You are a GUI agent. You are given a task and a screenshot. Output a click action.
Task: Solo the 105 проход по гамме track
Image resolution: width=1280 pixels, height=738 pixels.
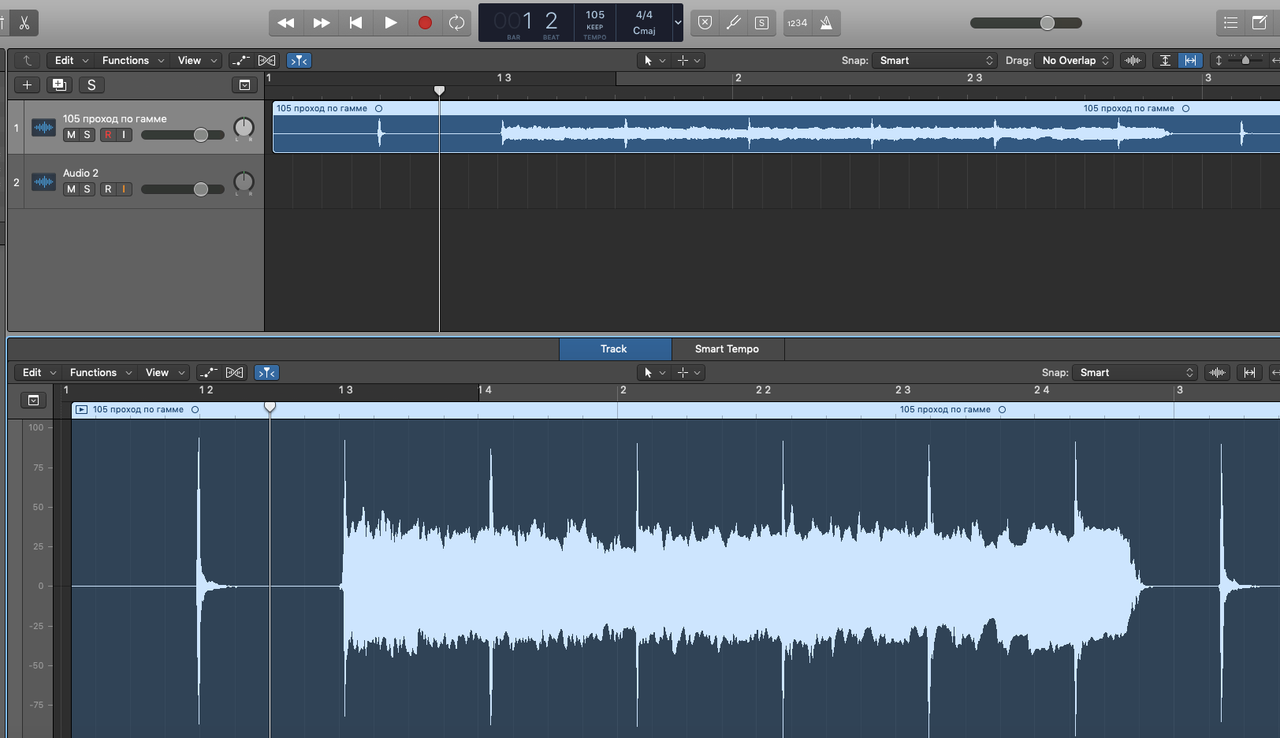[88, 134]
